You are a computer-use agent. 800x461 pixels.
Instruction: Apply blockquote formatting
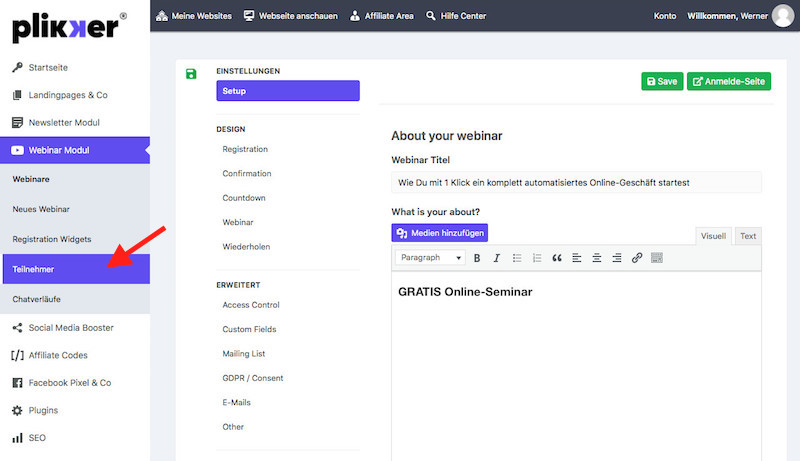click(557, 258)
